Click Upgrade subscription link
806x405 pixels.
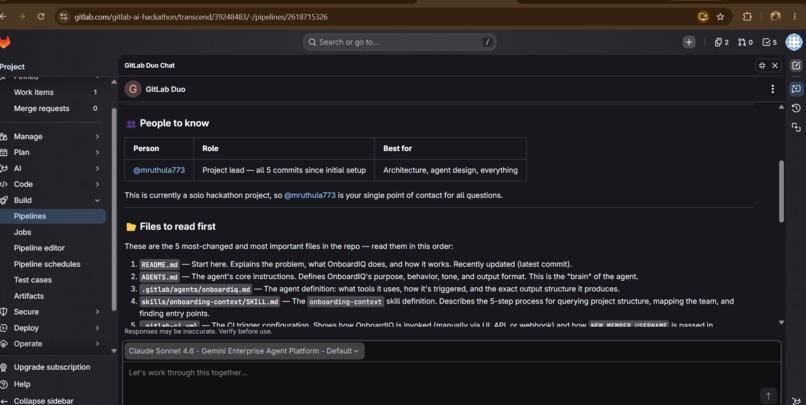[51, 367]
